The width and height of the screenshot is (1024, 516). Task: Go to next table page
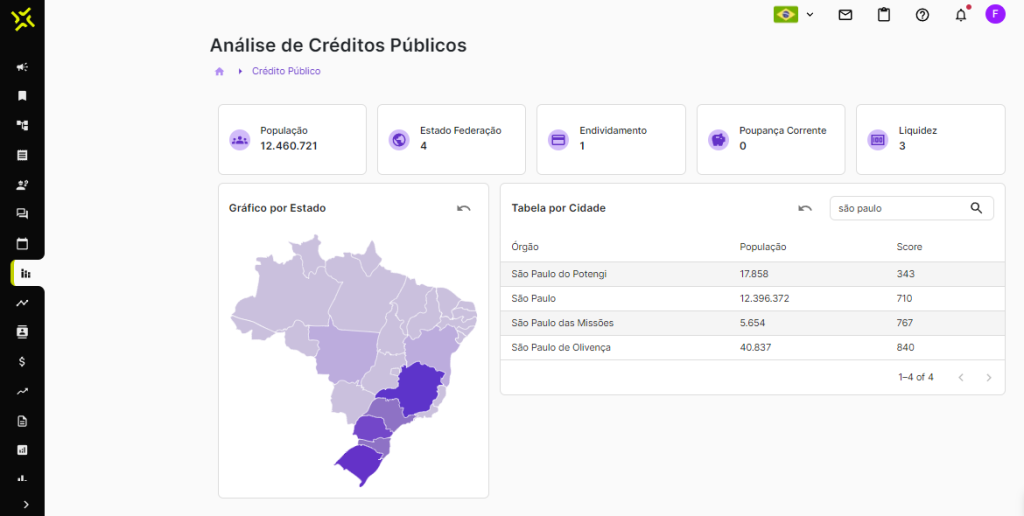point(989,377)
